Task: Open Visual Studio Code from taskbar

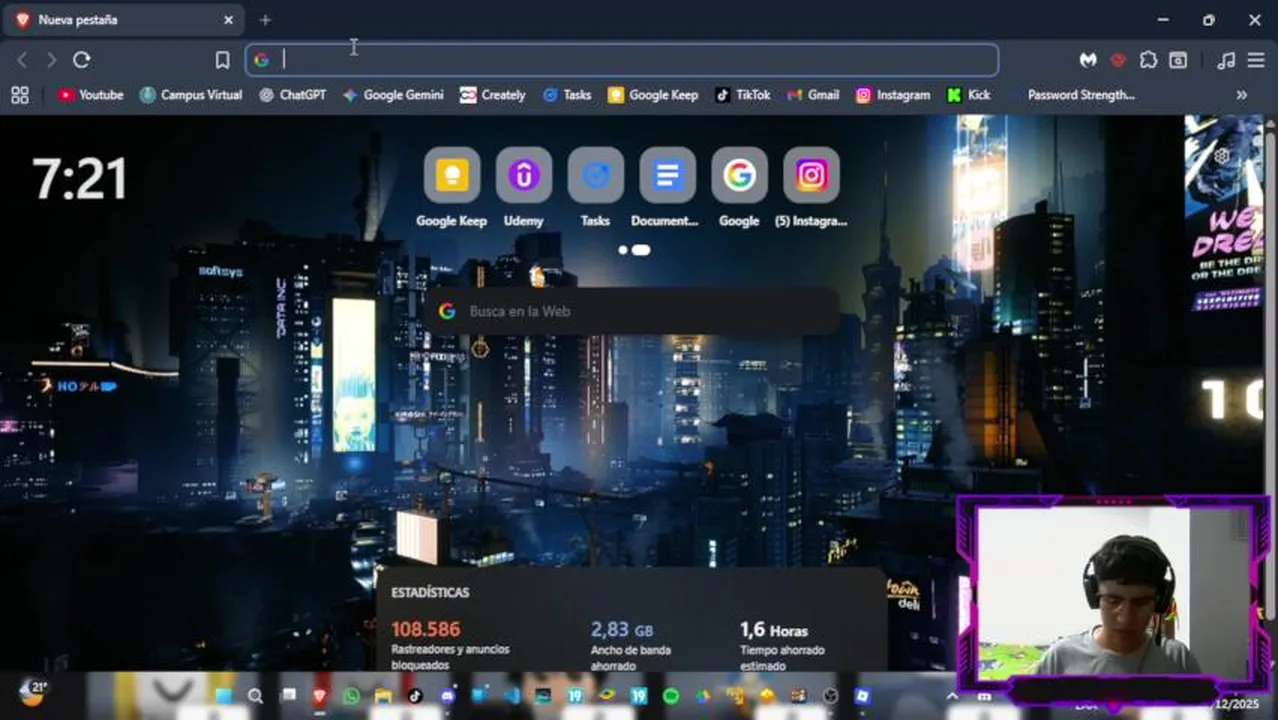Action: [x=511, y=696]
